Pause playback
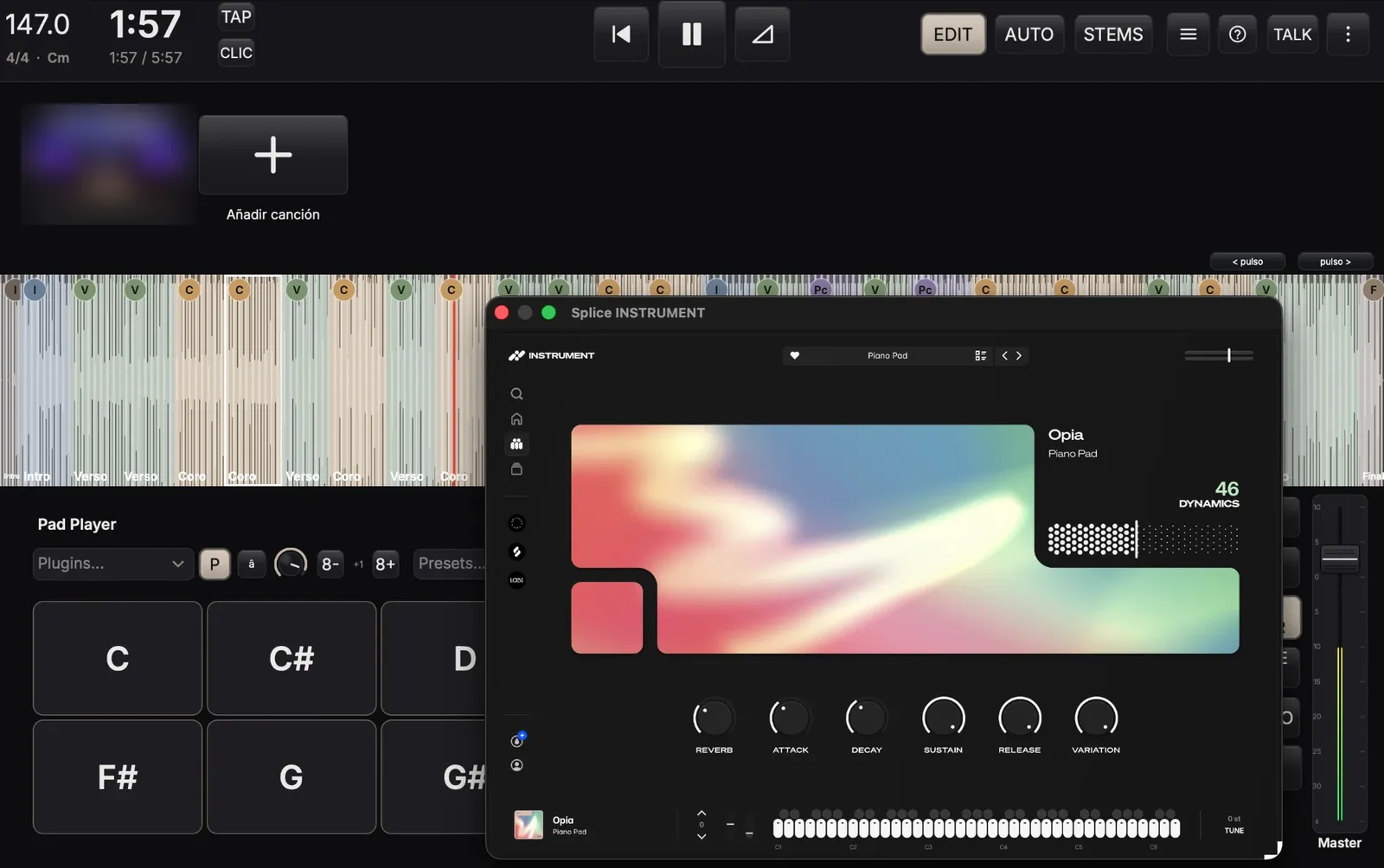This screenshot has height=868, width=1384. (691, 34)
